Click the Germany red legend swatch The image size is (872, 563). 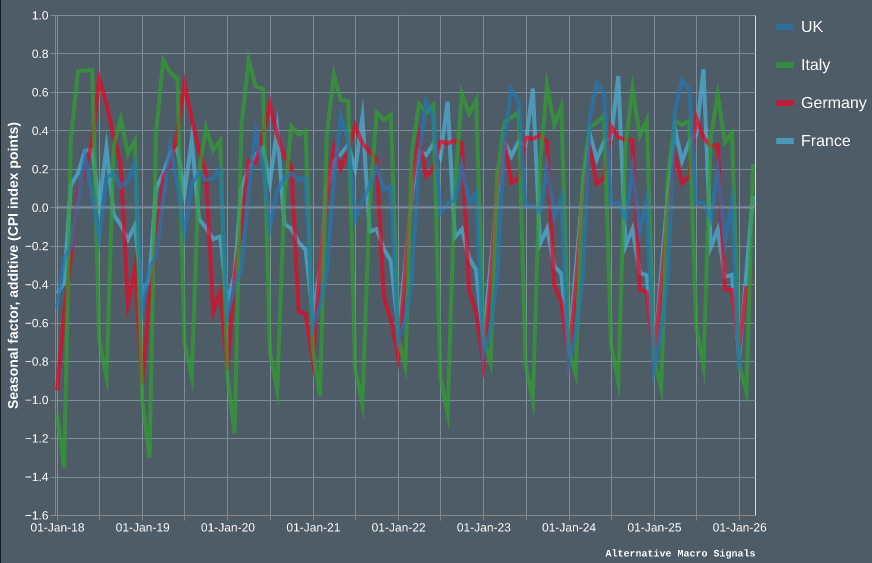pyautogui.click(x=785, y=103)
